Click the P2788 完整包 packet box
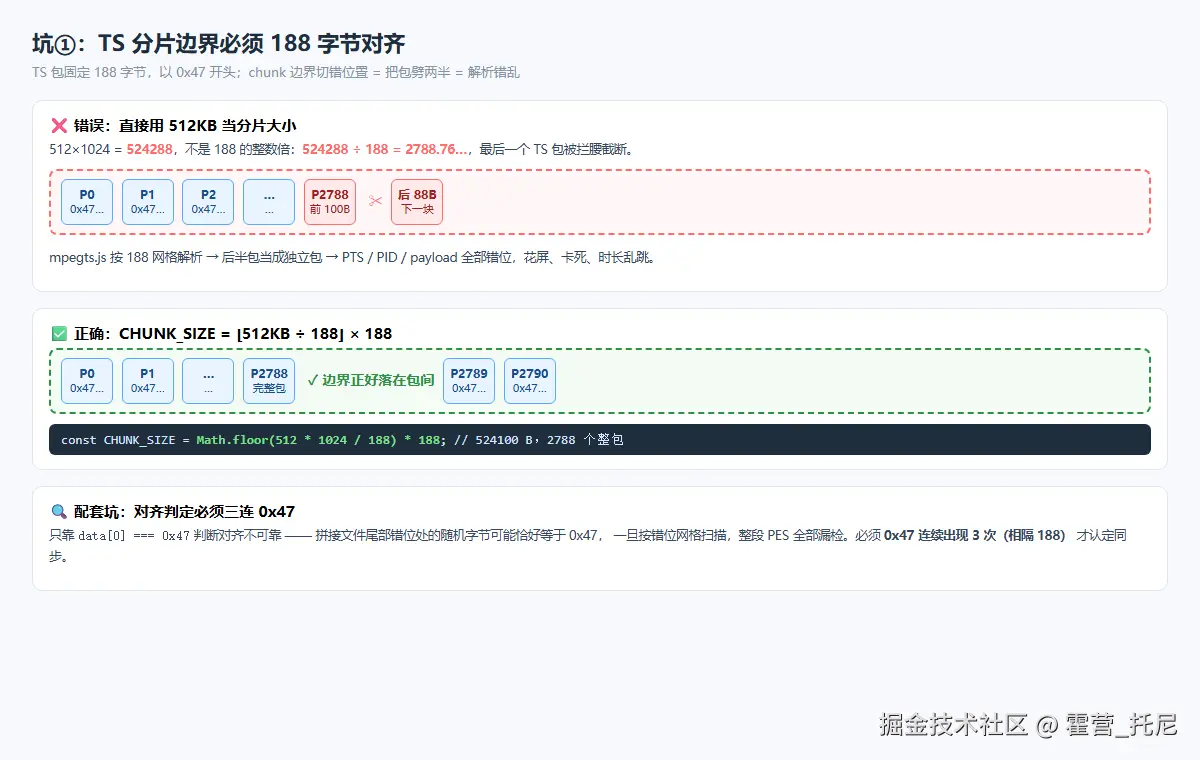Image resolution: width=1200 pixels, height=760 pixels. pos(269,381)
